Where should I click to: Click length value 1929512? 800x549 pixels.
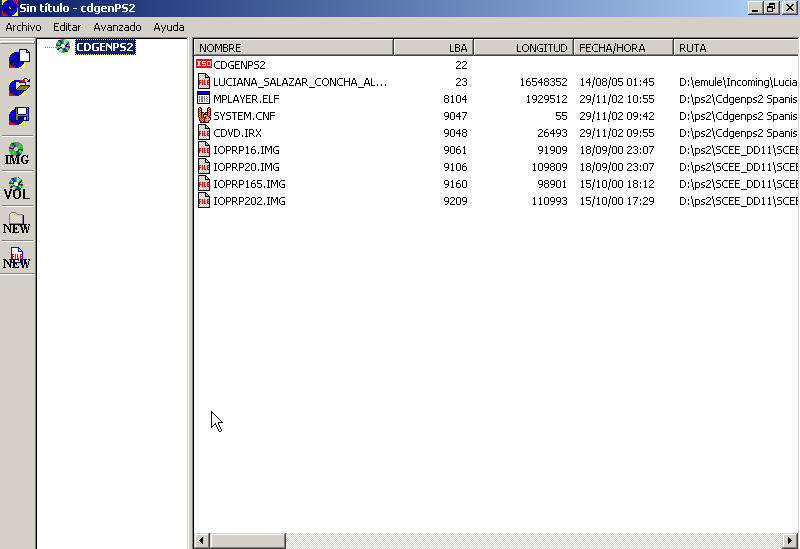click(546, 99)
